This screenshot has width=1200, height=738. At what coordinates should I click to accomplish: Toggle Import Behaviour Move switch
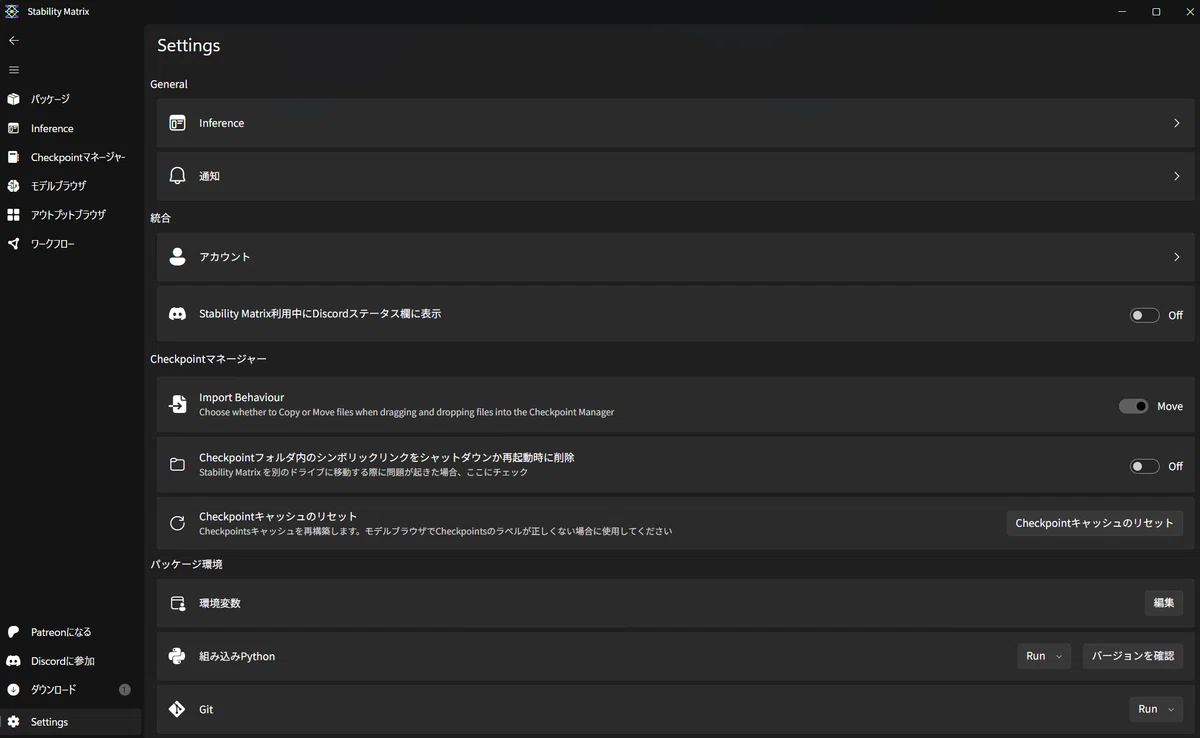click(1133, 406)
